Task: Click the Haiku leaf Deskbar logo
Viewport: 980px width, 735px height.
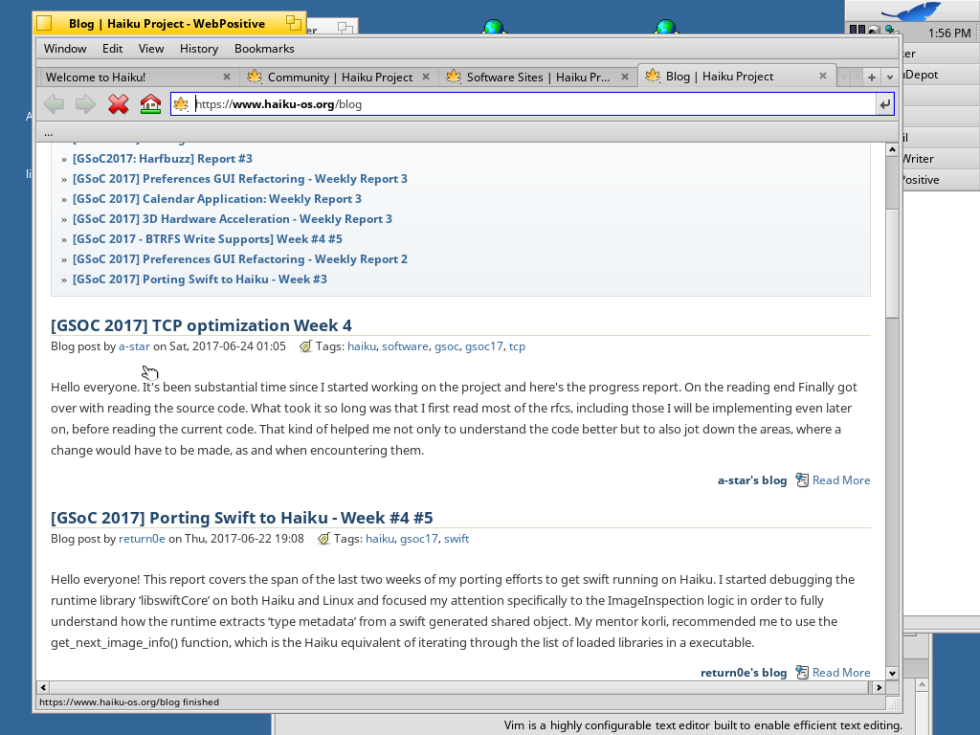Action: (915, 12)
